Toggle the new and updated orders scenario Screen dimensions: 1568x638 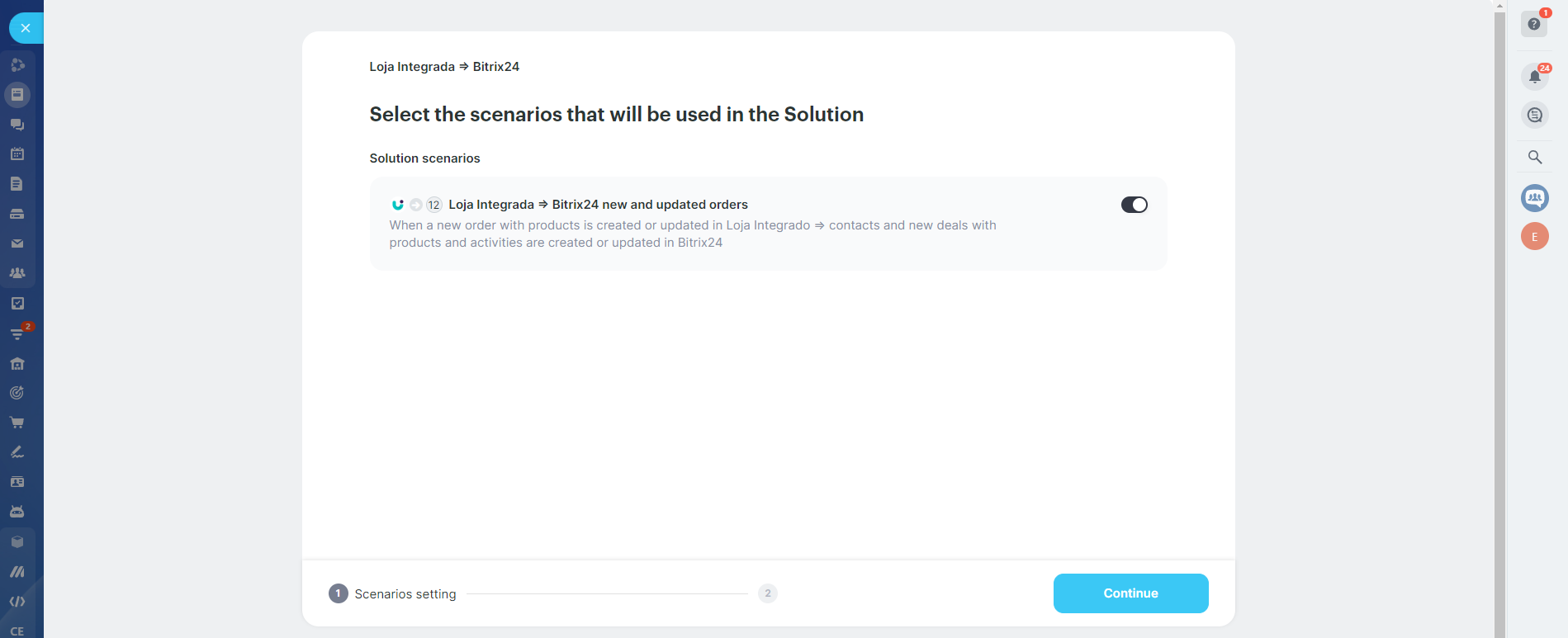point(1134,205)
